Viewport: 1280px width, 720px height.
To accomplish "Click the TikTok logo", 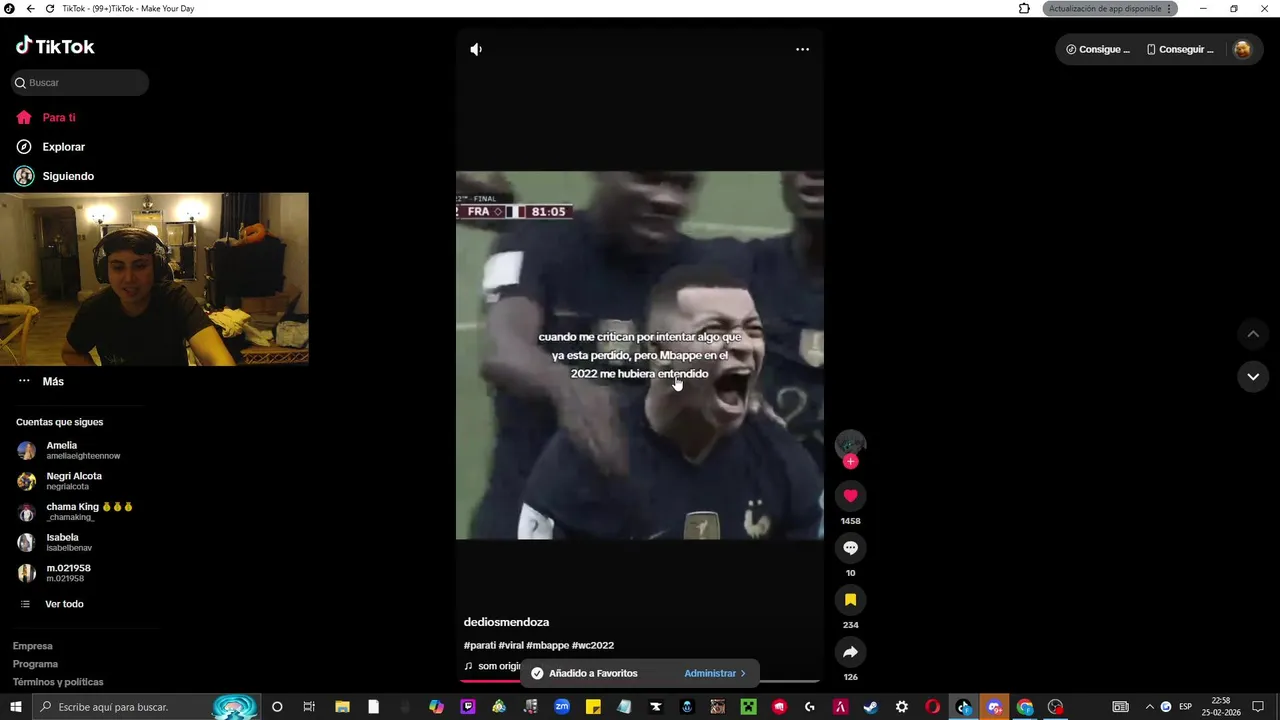I will click(55, 46).
